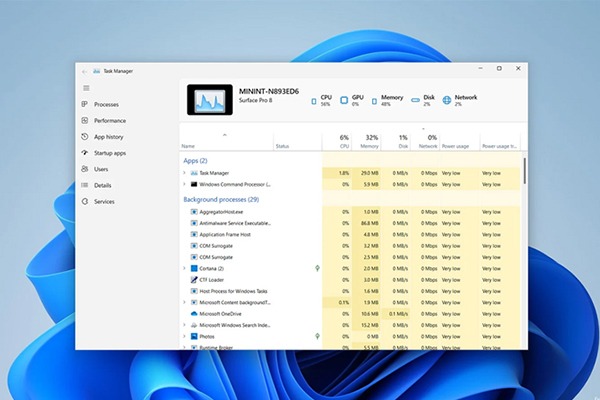The image size is (600, 400).
Task: Expand Microsoft Content backgroundT... row
Action: pyautogui.click(x=184, y=302)
